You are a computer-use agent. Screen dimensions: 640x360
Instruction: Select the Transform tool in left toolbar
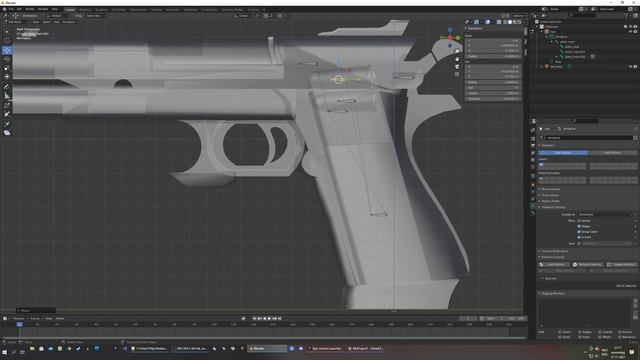tap(7, 76)
